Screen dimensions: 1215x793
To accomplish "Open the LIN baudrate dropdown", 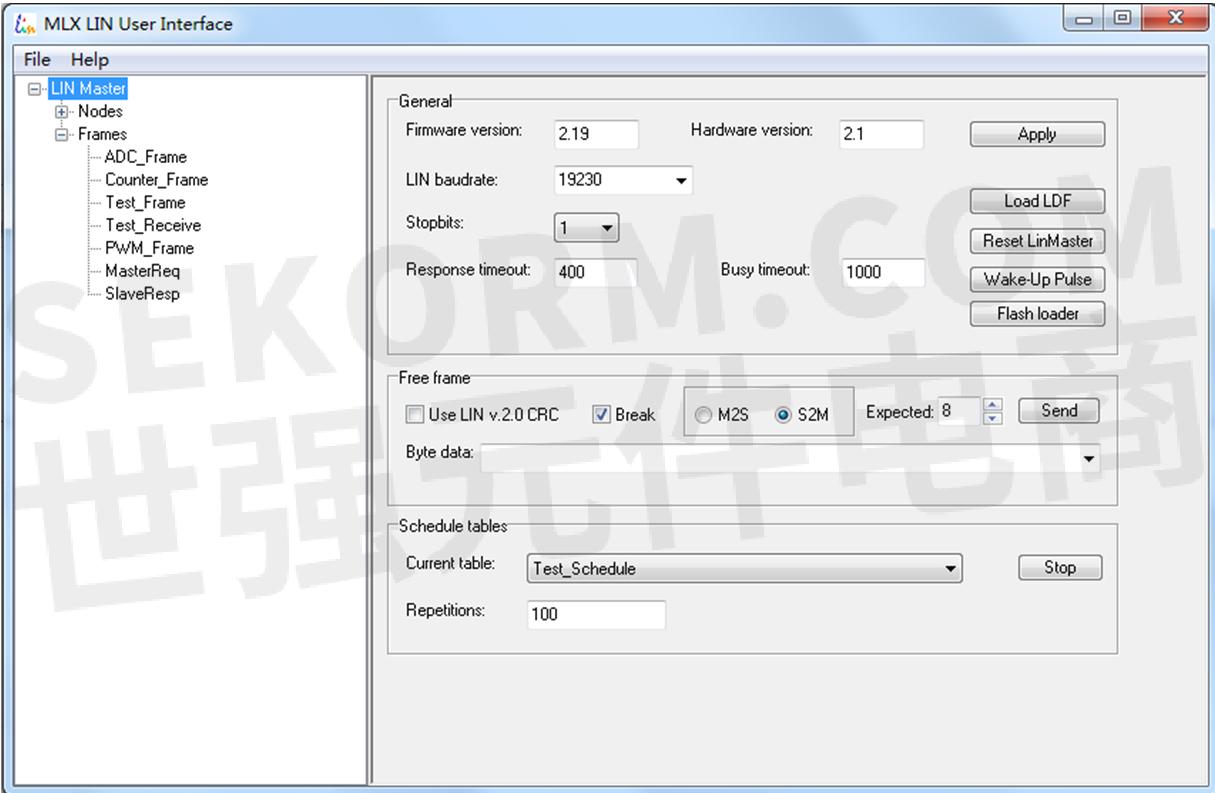I will tap(681, 182).
